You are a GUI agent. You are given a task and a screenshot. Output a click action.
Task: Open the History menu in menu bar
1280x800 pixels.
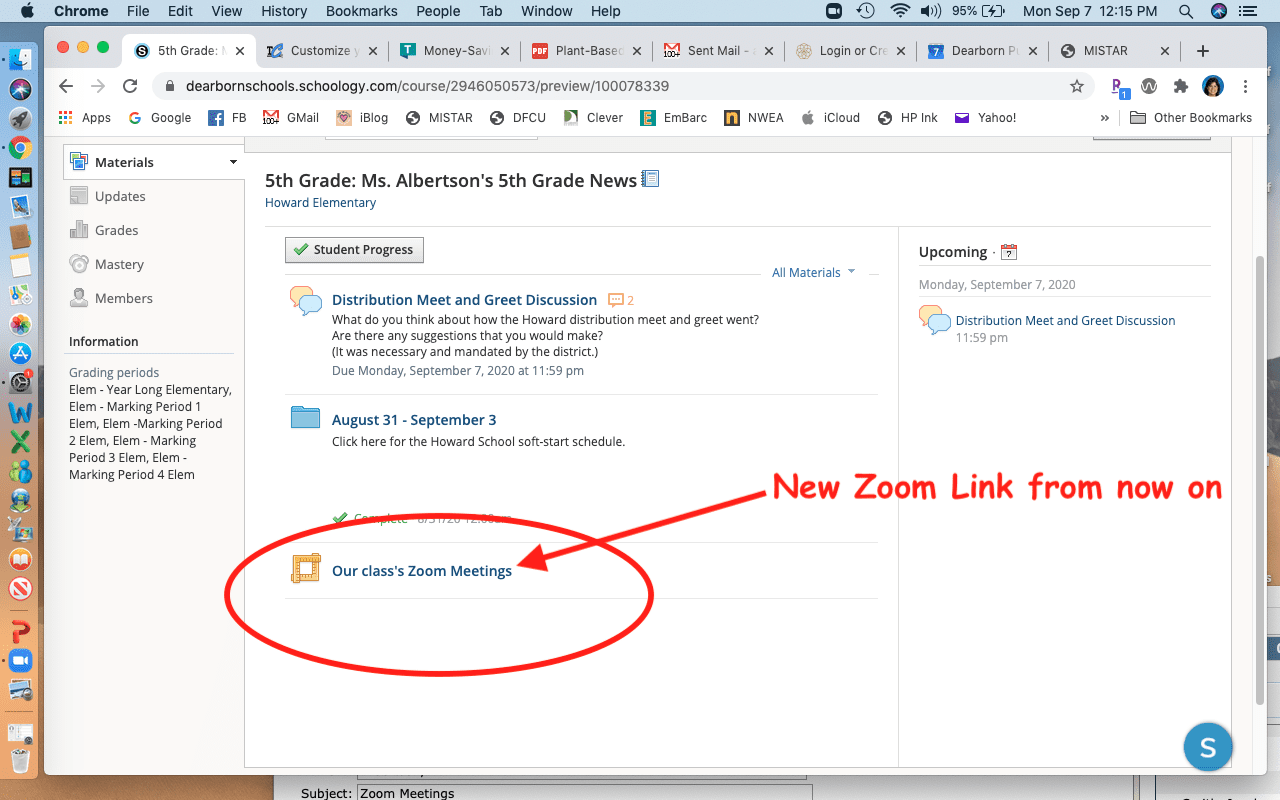point(284,11)
